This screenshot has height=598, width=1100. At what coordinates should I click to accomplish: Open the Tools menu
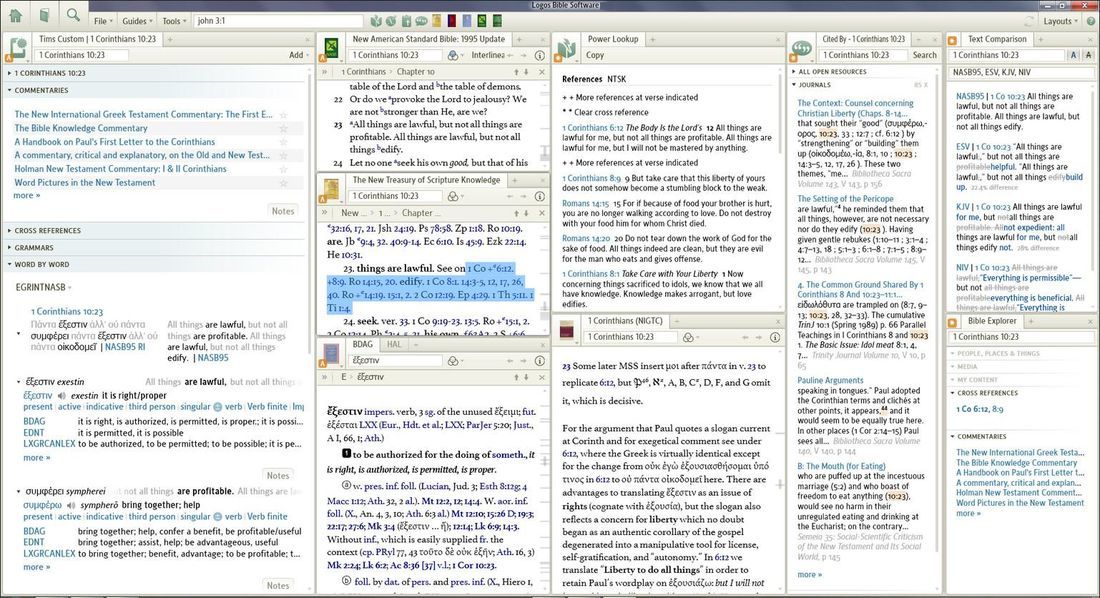174,21
